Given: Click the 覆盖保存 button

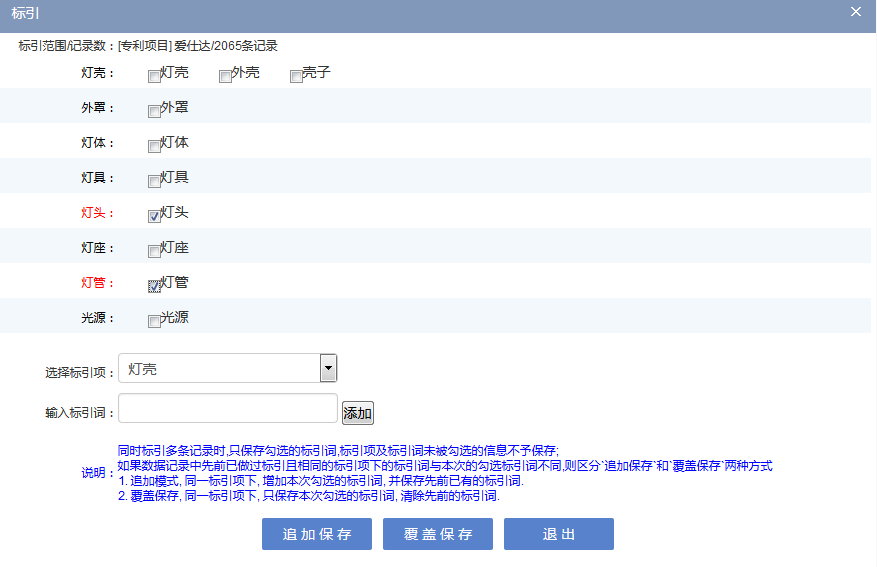Looking at the screenshot, I should point(438,534).
